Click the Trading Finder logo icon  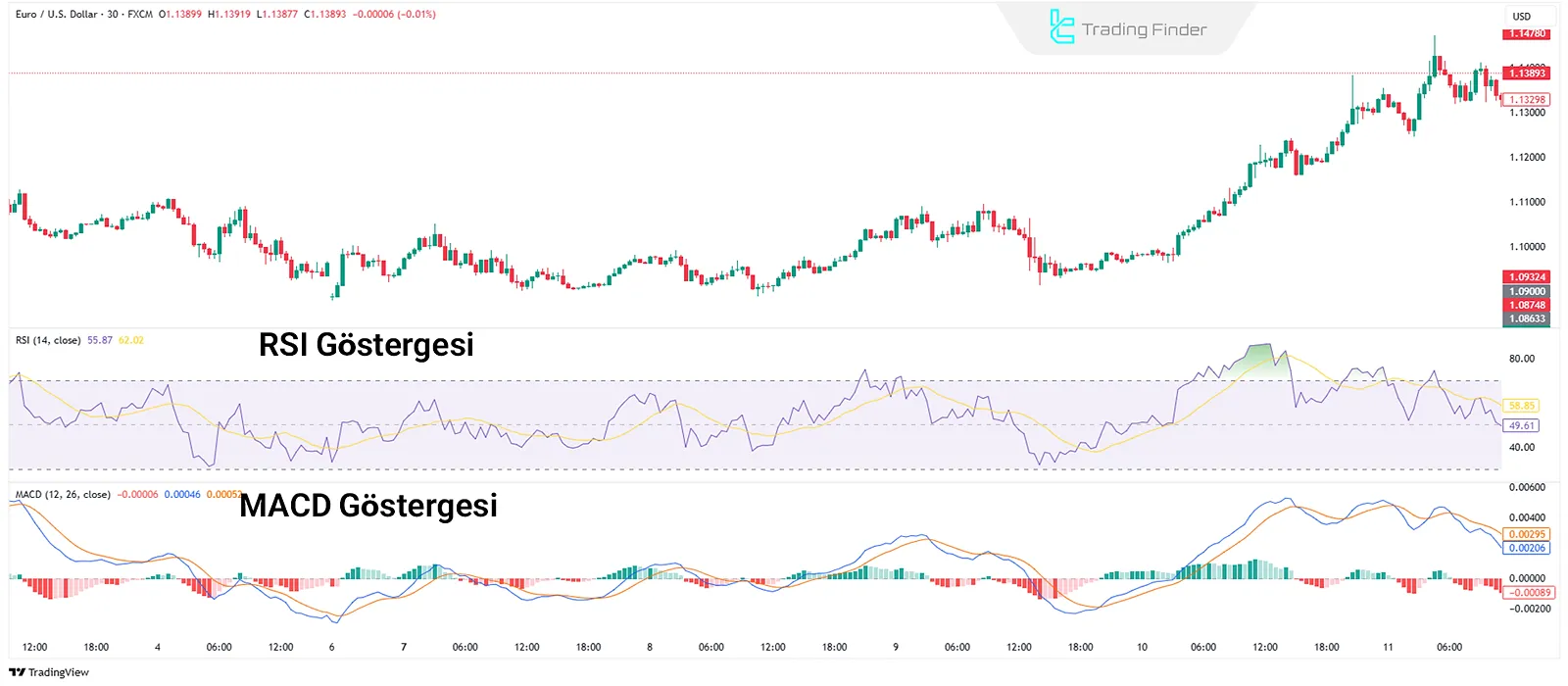pos(1061,27)
